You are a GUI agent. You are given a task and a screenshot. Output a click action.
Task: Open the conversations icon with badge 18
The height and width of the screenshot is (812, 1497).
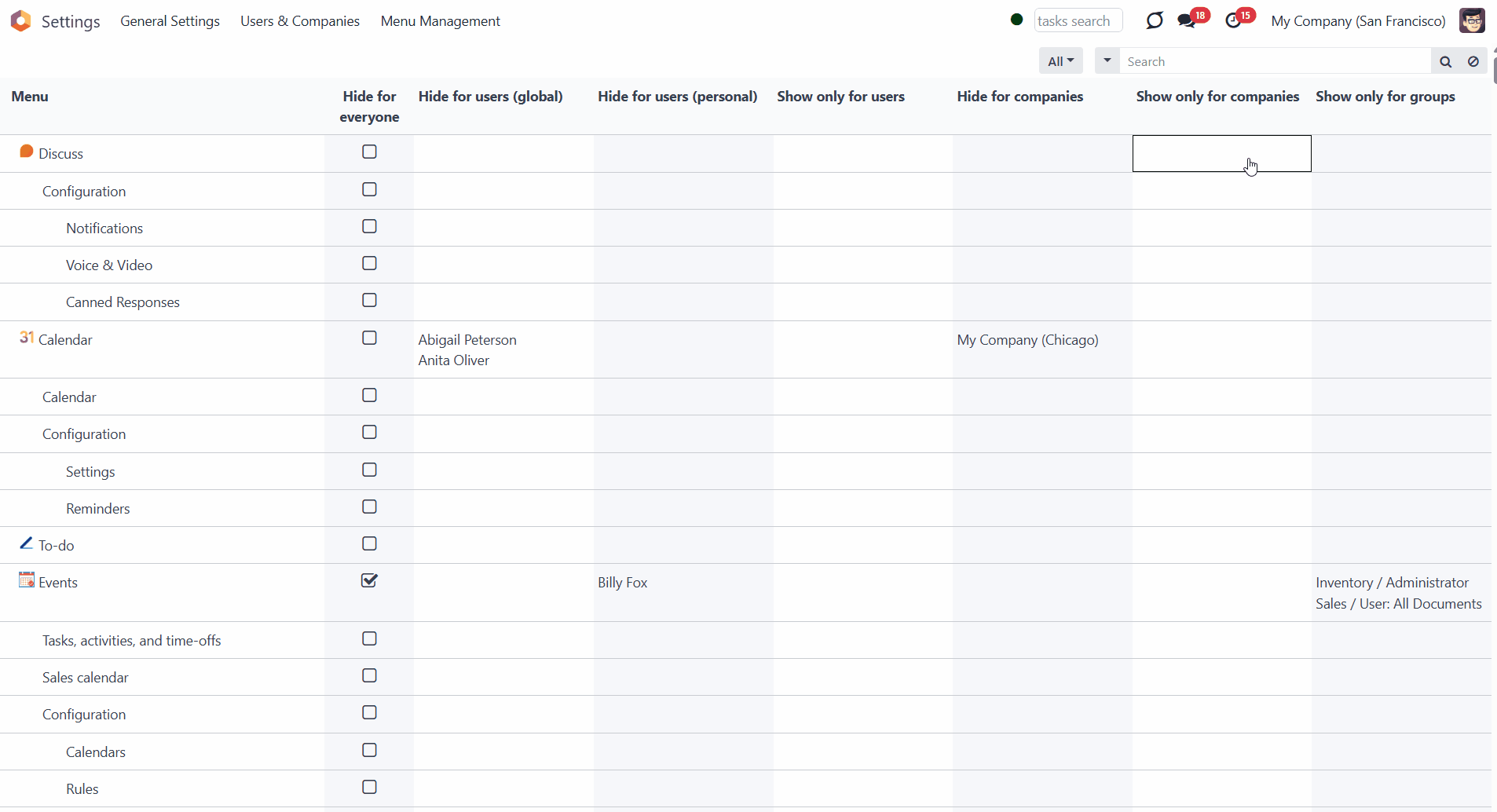tap(1187, 20)
